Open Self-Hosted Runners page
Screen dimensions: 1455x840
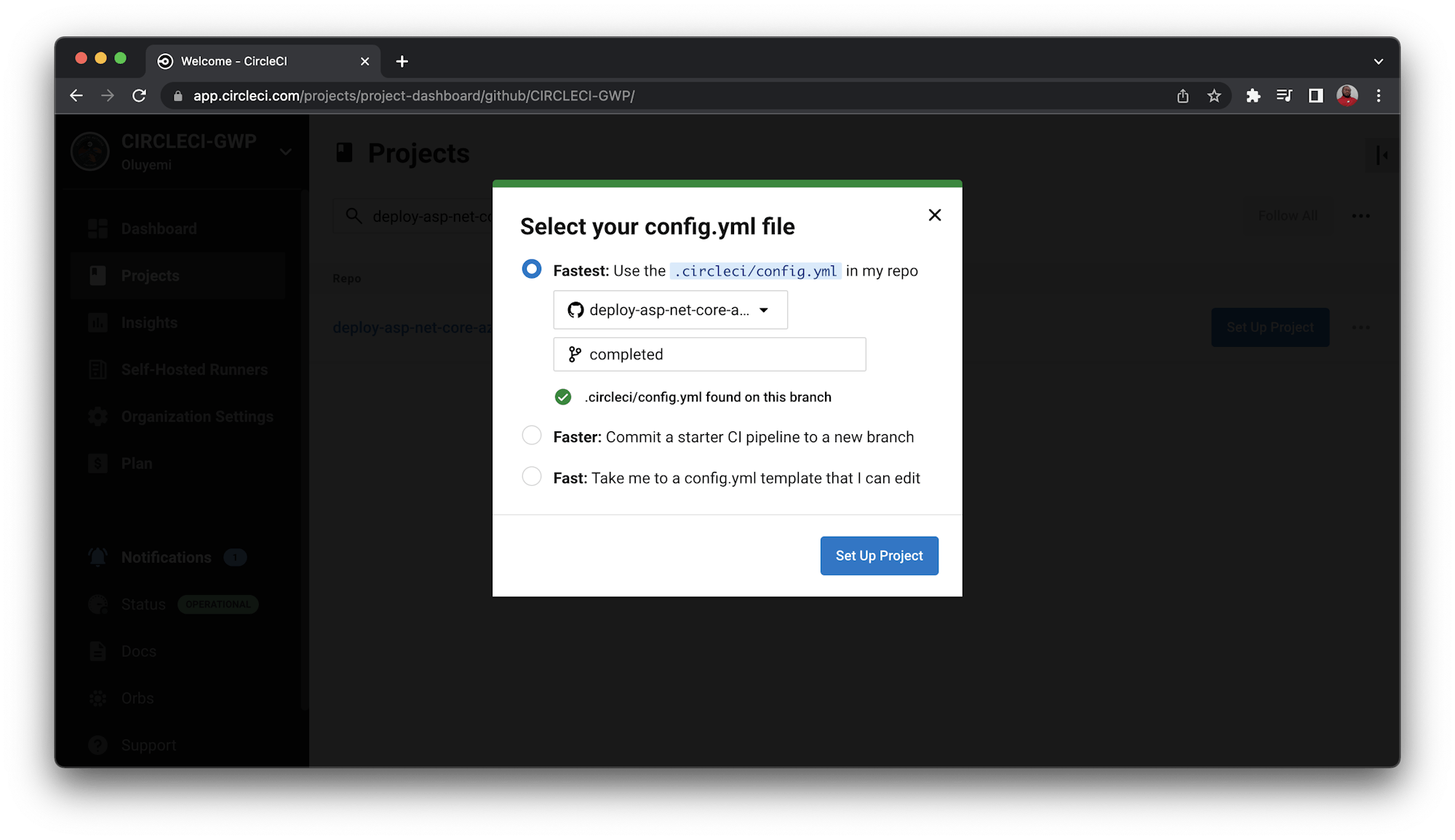[194, 369]
